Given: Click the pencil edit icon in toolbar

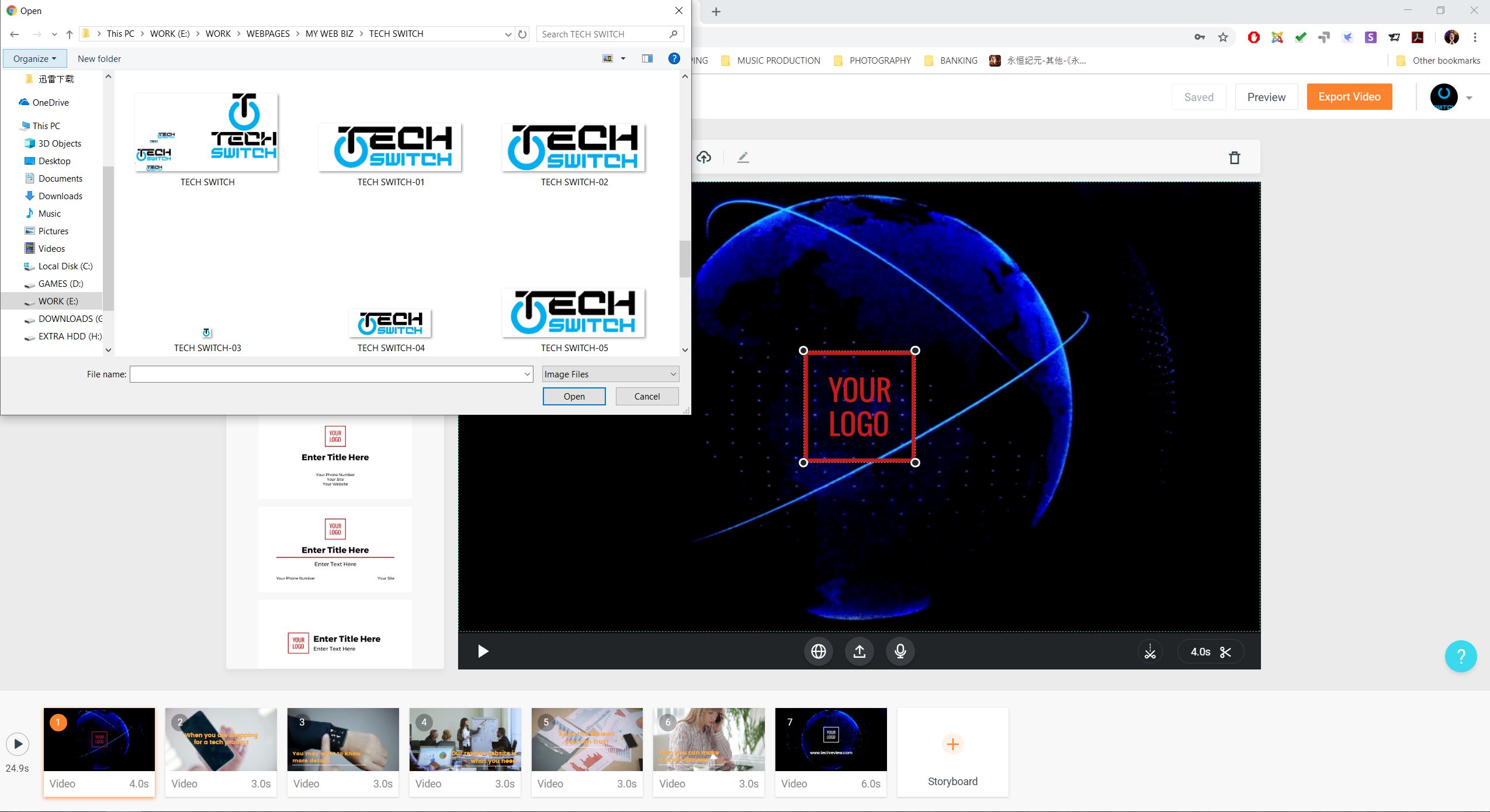Looking at the screenshot, I should tap(743, 157).
